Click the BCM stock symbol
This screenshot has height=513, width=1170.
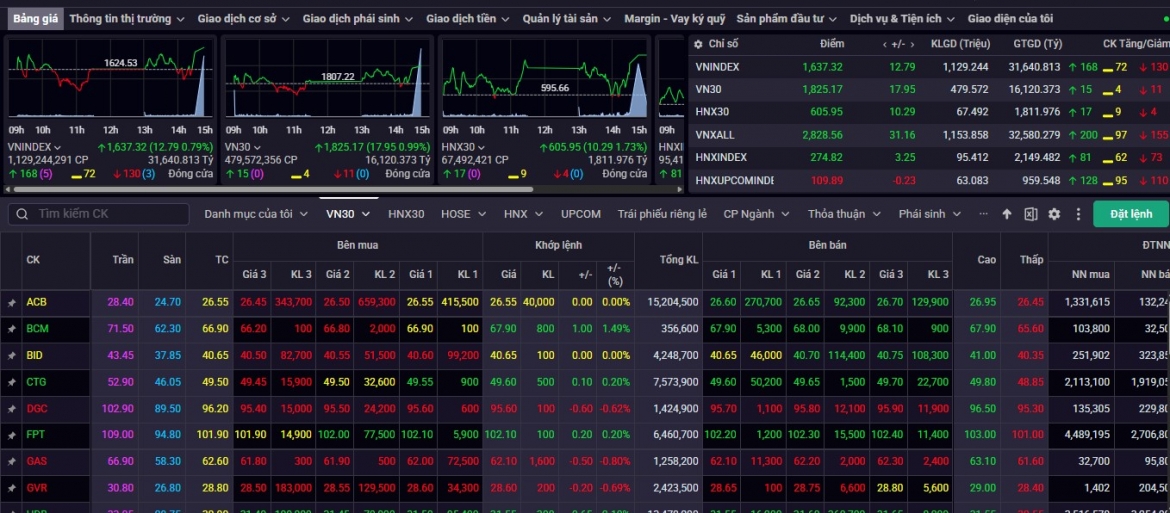coord(37,329)
